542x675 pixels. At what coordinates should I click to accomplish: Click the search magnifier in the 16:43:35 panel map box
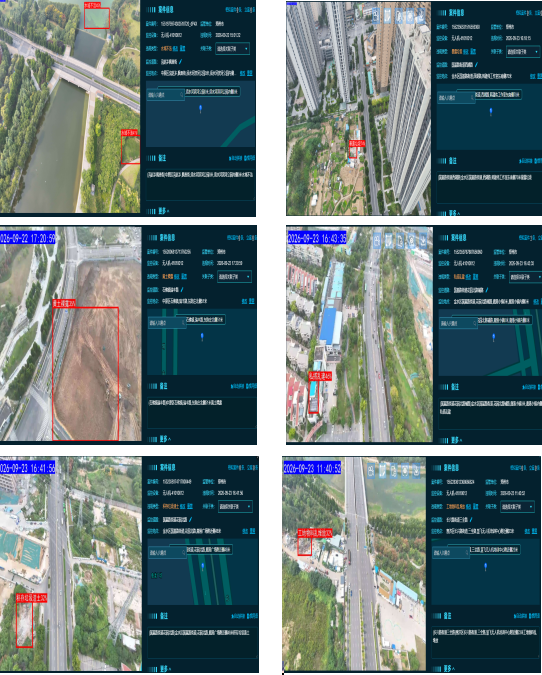[x=474, y=323]
